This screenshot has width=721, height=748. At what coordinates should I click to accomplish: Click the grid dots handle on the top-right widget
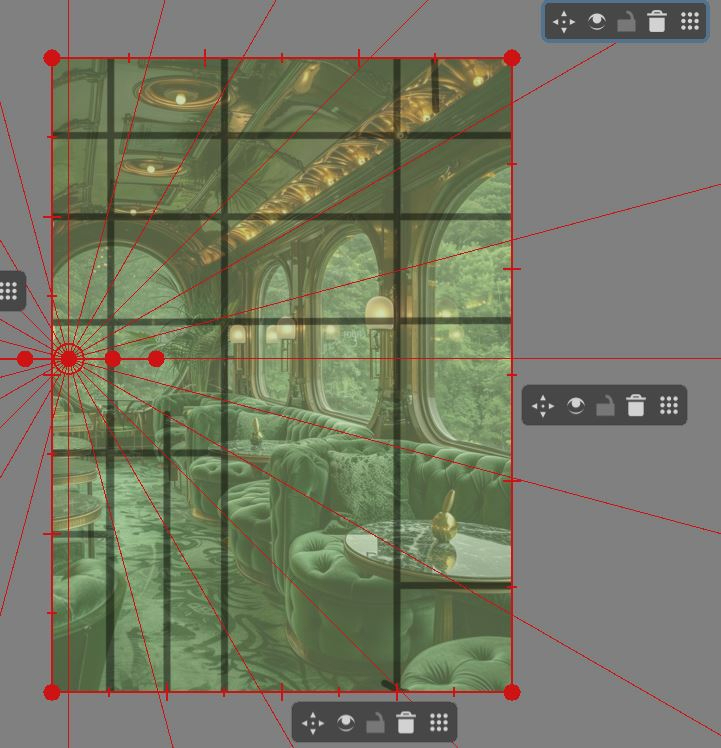(689, 22)
